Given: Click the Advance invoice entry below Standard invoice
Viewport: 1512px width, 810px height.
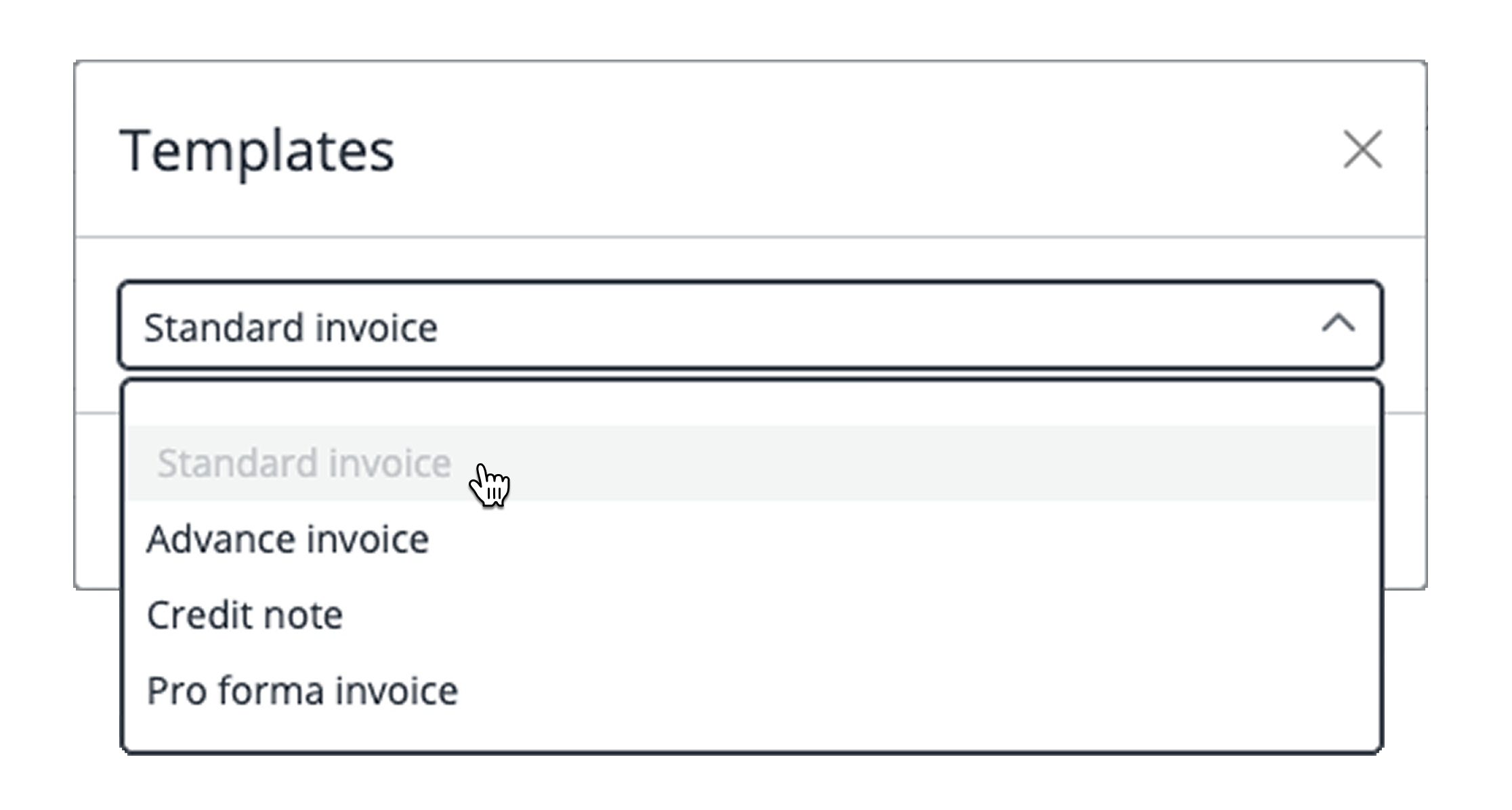Looking at the screenshot, I should [x=288, y=540].
